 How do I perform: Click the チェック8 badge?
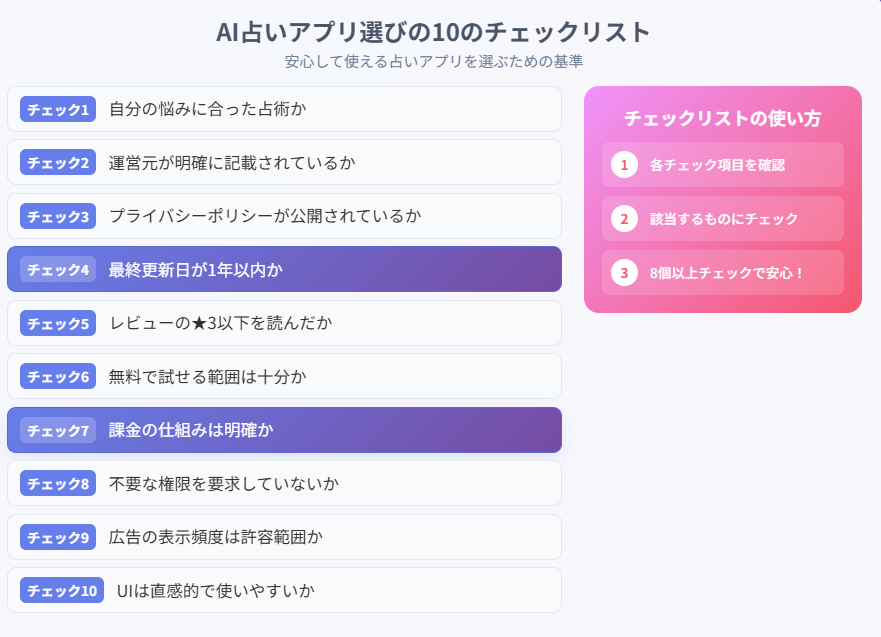coord(58,484)
